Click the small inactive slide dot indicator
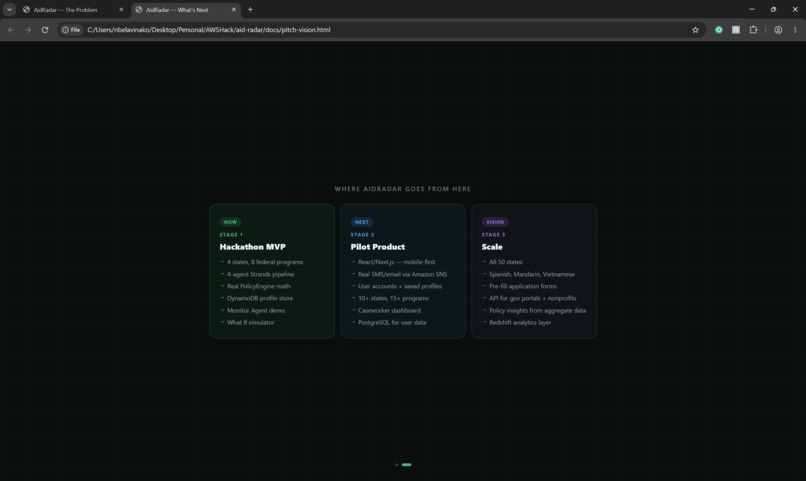 [396, 465]
